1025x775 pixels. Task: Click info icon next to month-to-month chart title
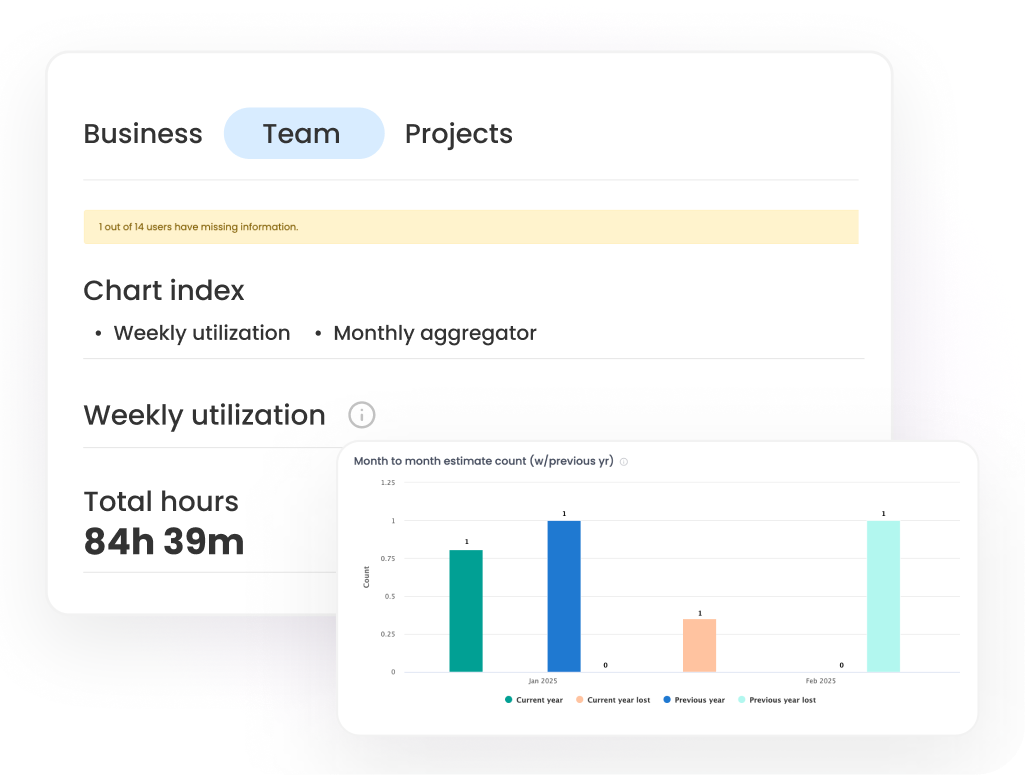[x=624, y=462]
